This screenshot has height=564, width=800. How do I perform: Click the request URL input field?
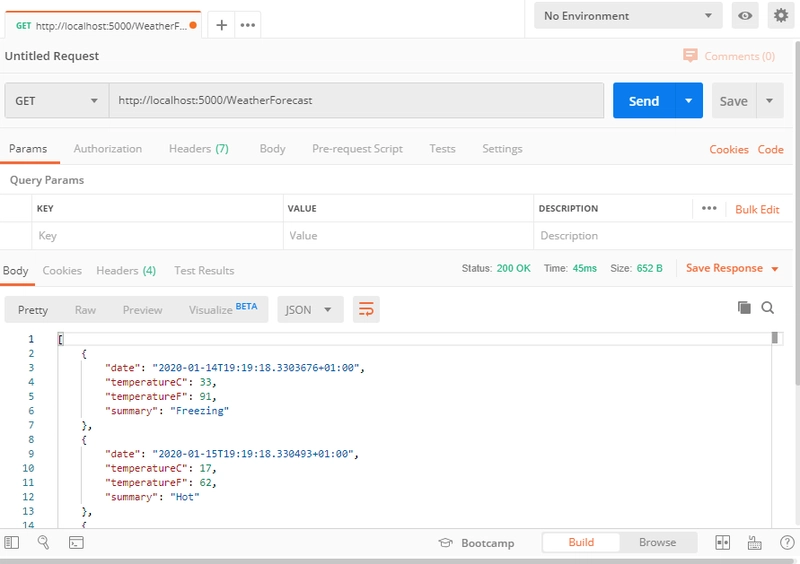tap(356, 101)
